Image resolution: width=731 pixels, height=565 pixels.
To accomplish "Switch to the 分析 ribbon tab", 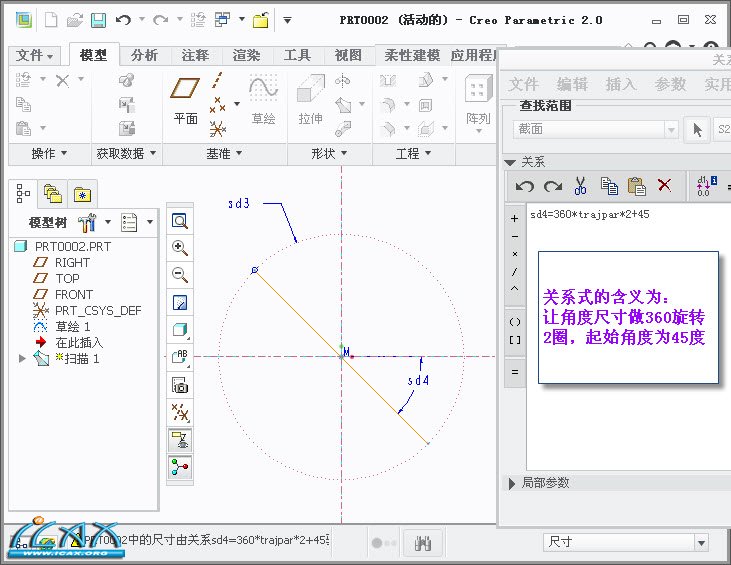I will 144,55.
